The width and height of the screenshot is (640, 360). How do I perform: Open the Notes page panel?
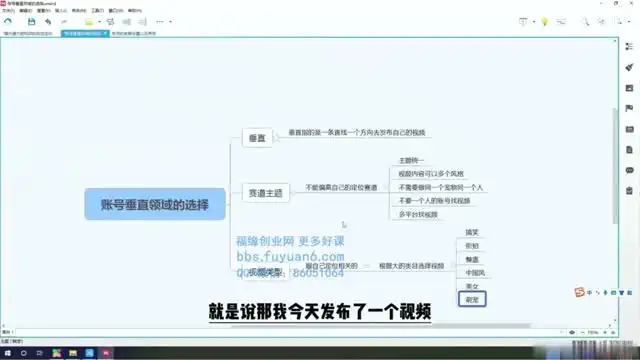629,150
